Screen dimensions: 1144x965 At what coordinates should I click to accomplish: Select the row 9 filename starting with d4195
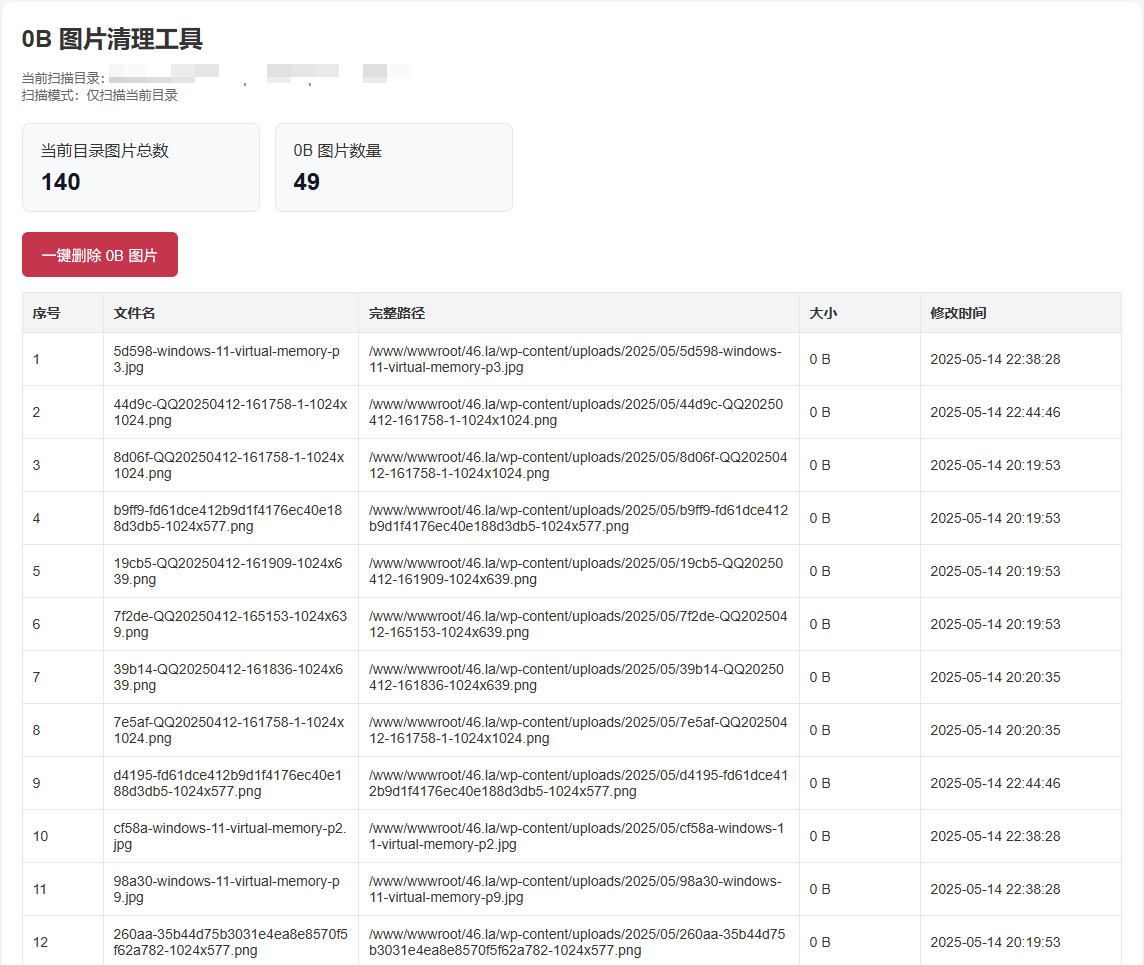231,782
